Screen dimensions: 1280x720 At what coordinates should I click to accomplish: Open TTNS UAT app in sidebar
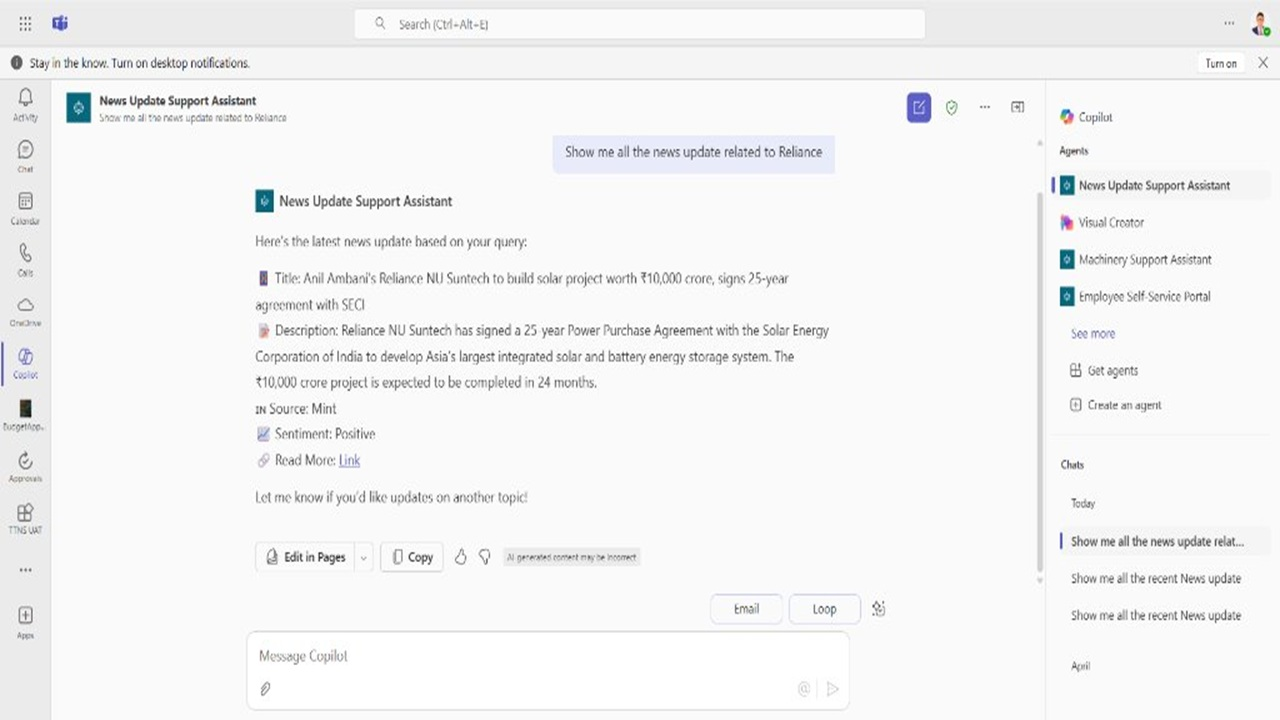tap(25, 518)
